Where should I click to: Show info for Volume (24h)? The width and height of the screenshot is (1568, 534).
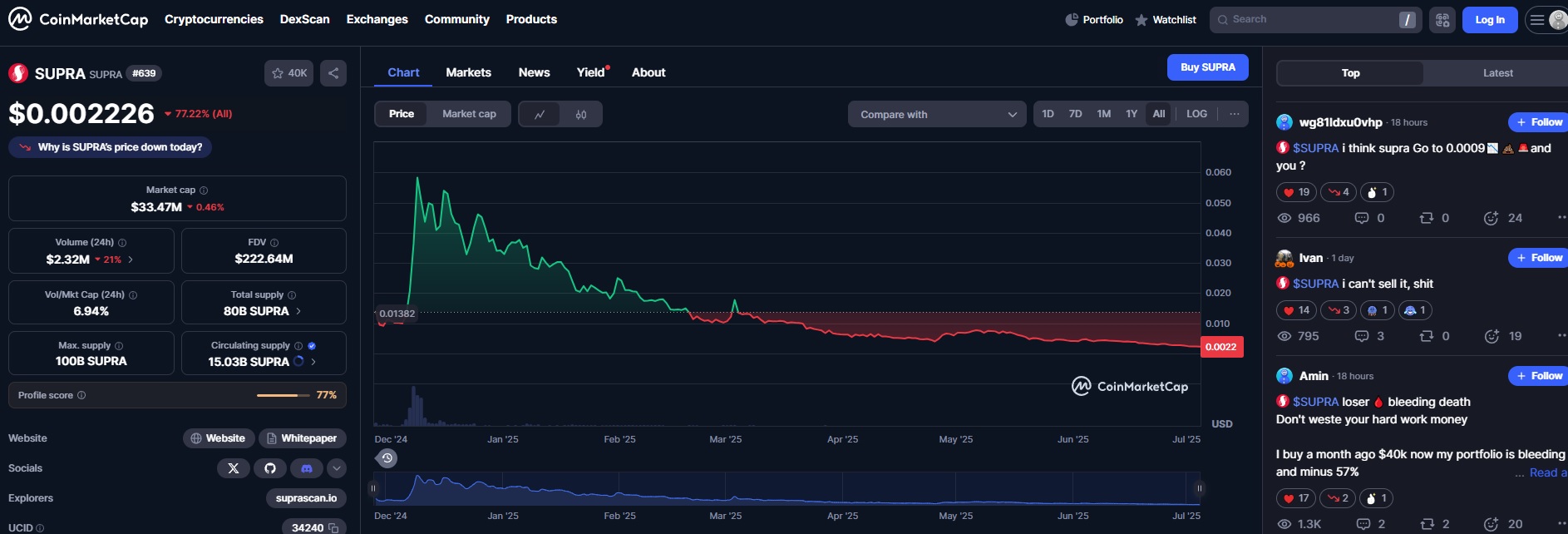tap(122, 243)
